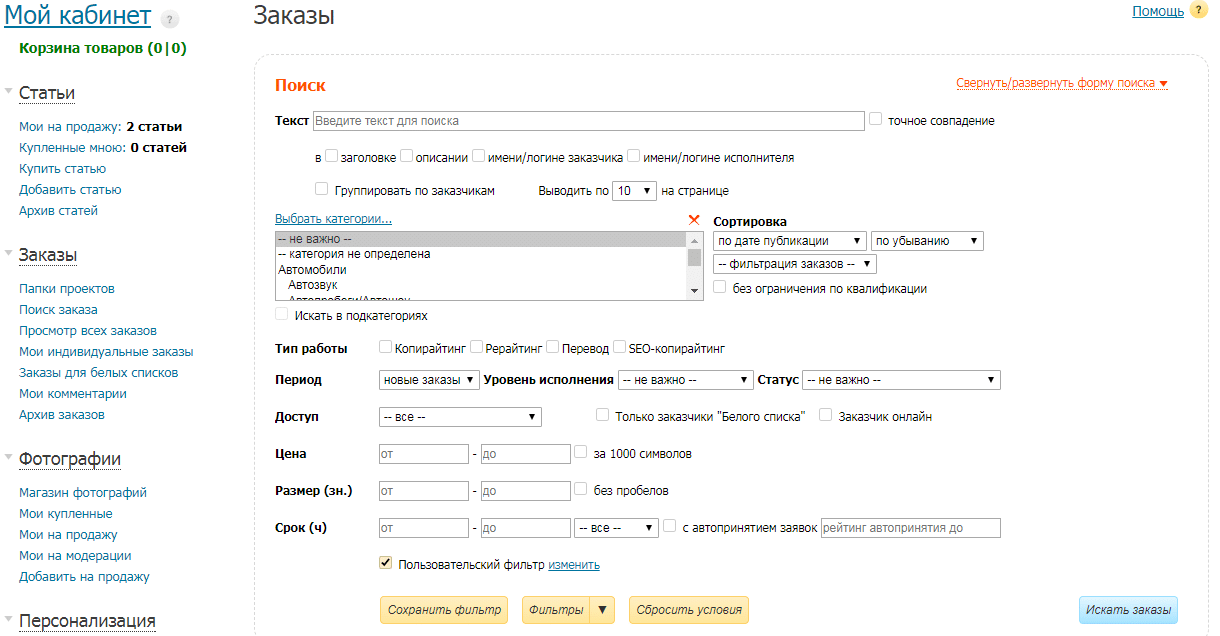Click the Сбросить условия button

point(688,609)
